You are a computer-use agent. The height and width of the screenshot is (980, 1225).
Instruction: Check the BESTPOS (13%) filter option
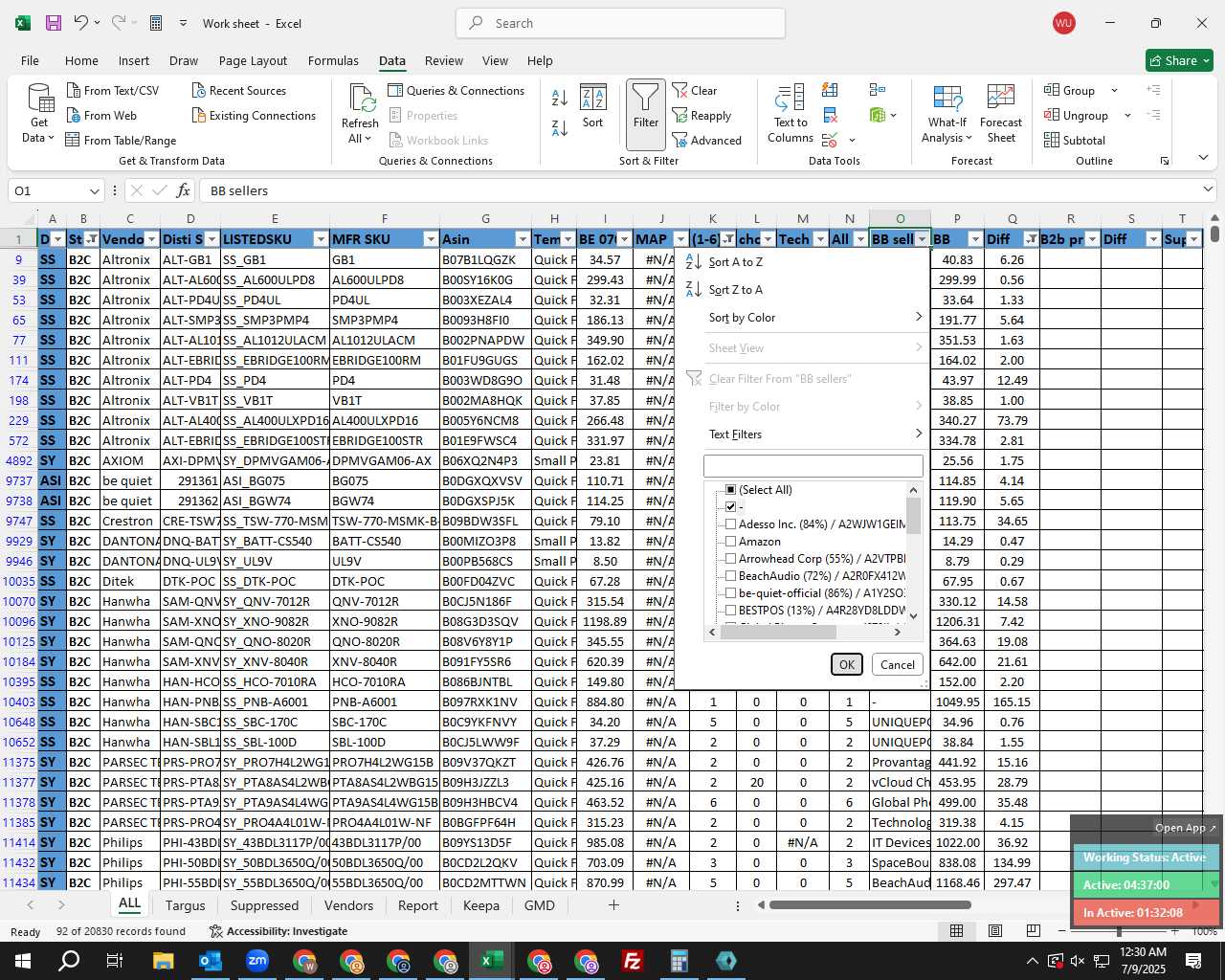click(x=731, y=611)
